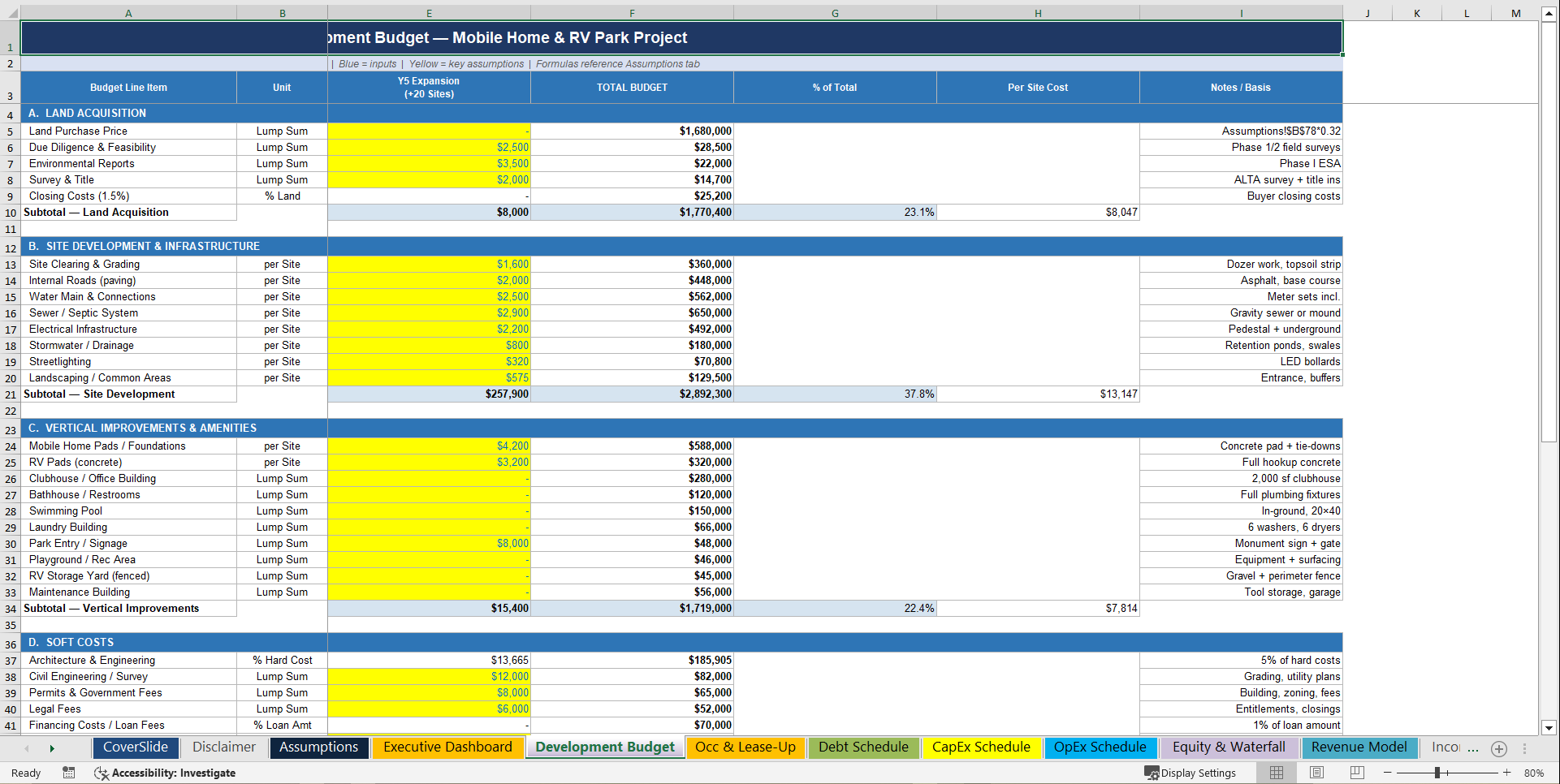Click the New Sheet plus icon

(1499, 748)
